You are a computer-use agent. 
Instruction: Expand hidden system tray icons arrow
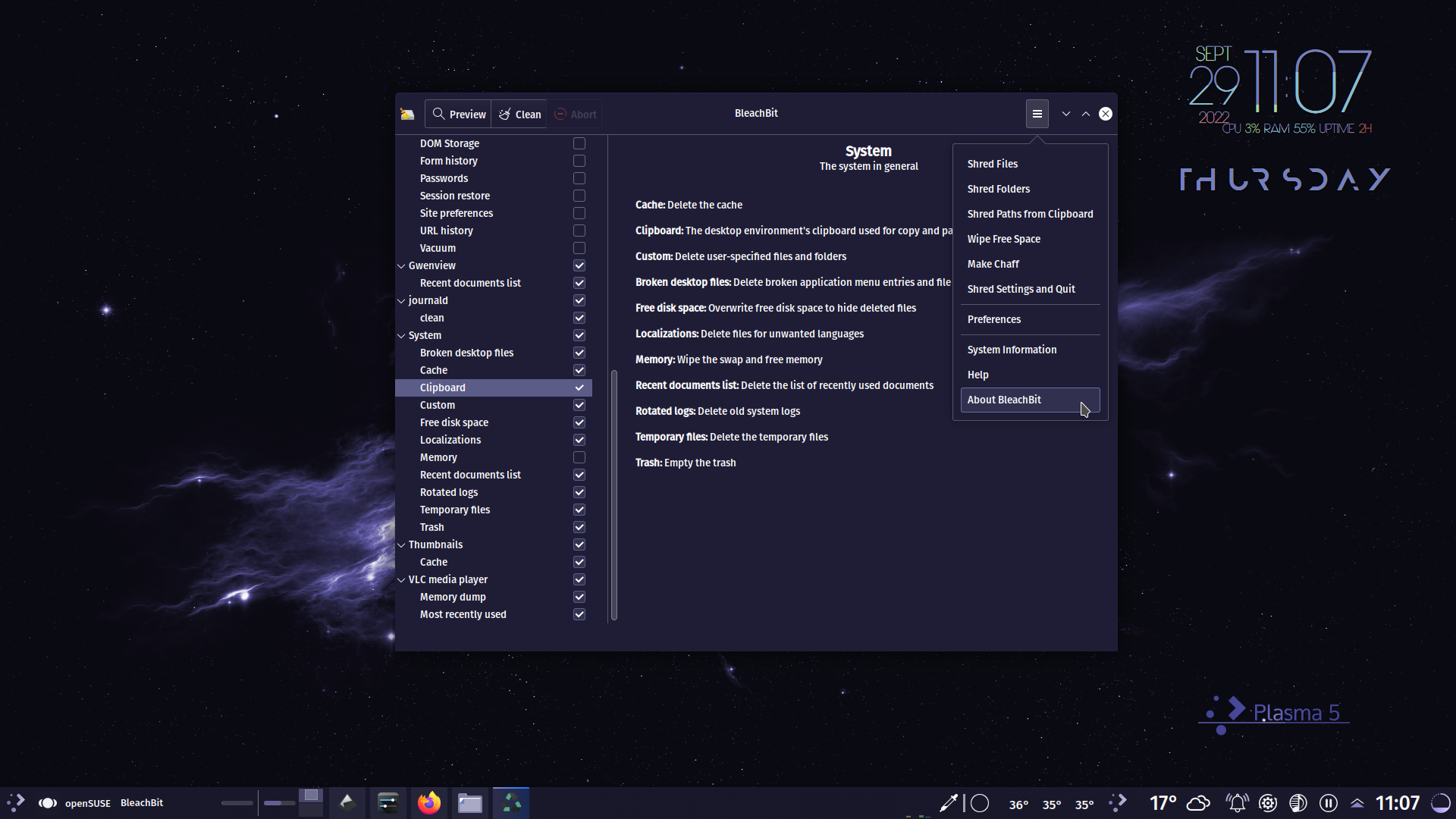pos(1357,803)
